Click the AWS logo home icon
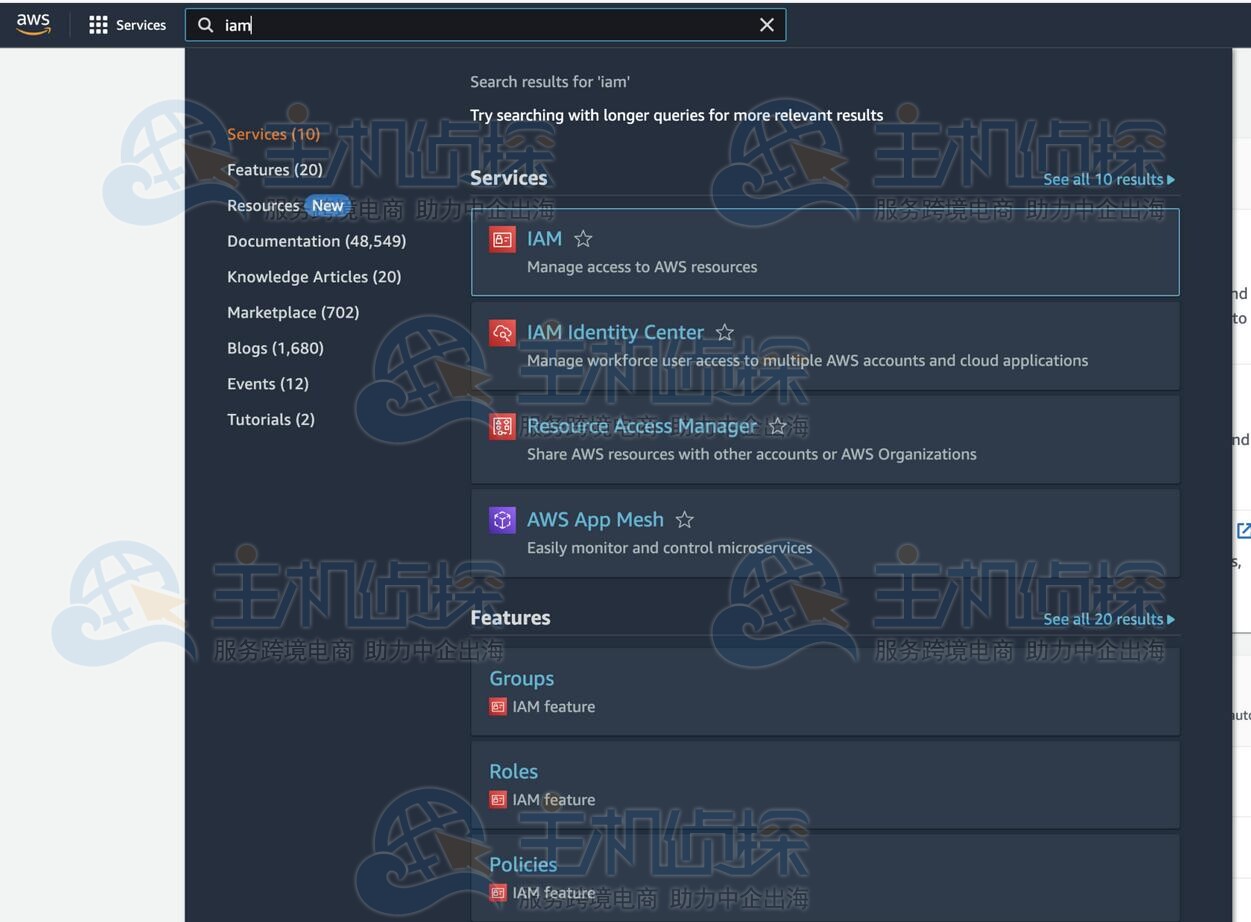The width and height of the screenshot is (1251, 922). coord(33,25)
